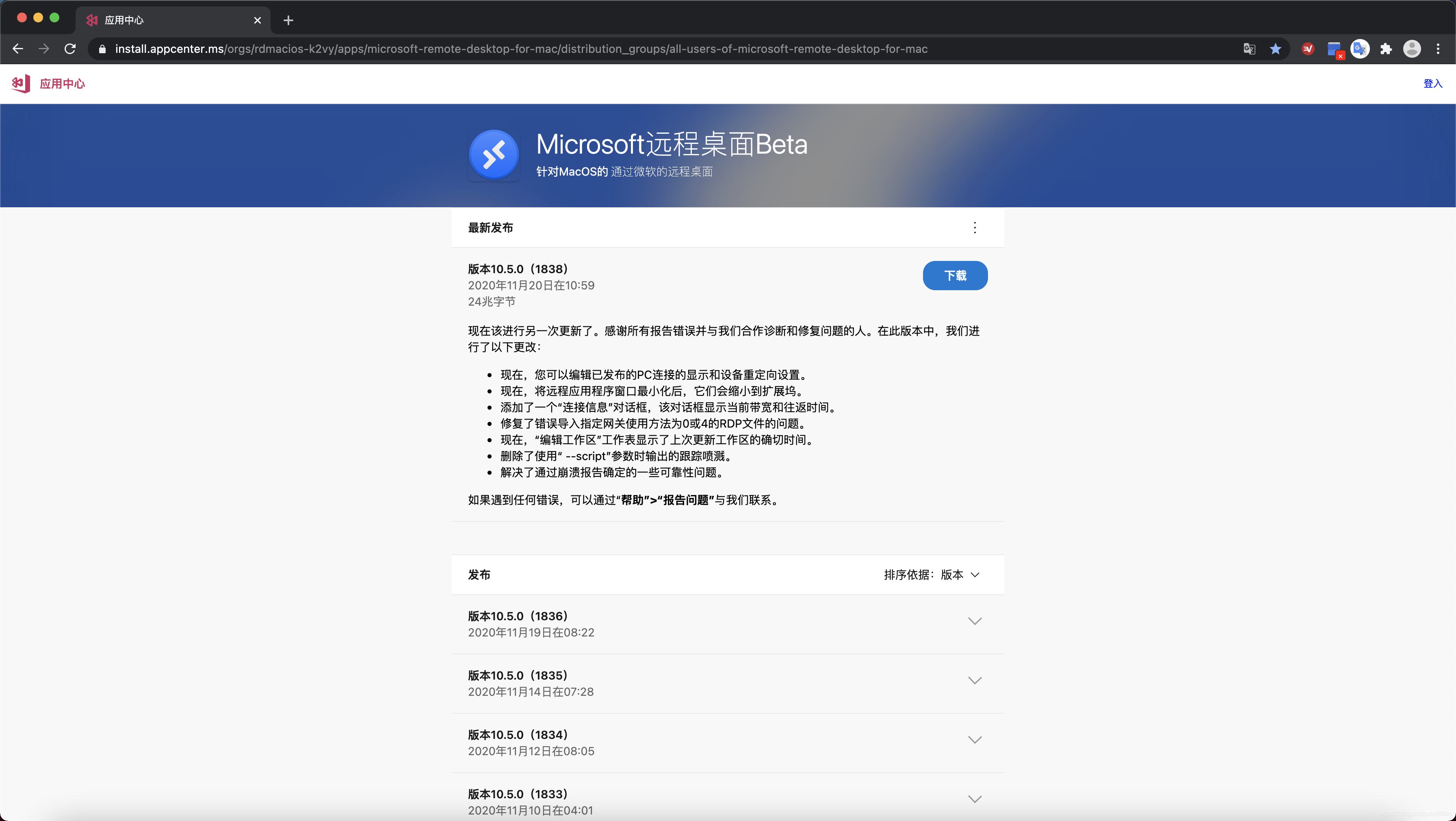The height and width of the screenshot is (821, 1456).
Task: Click the bullet mentioning "--script" parameter
Action: (618, 456)
